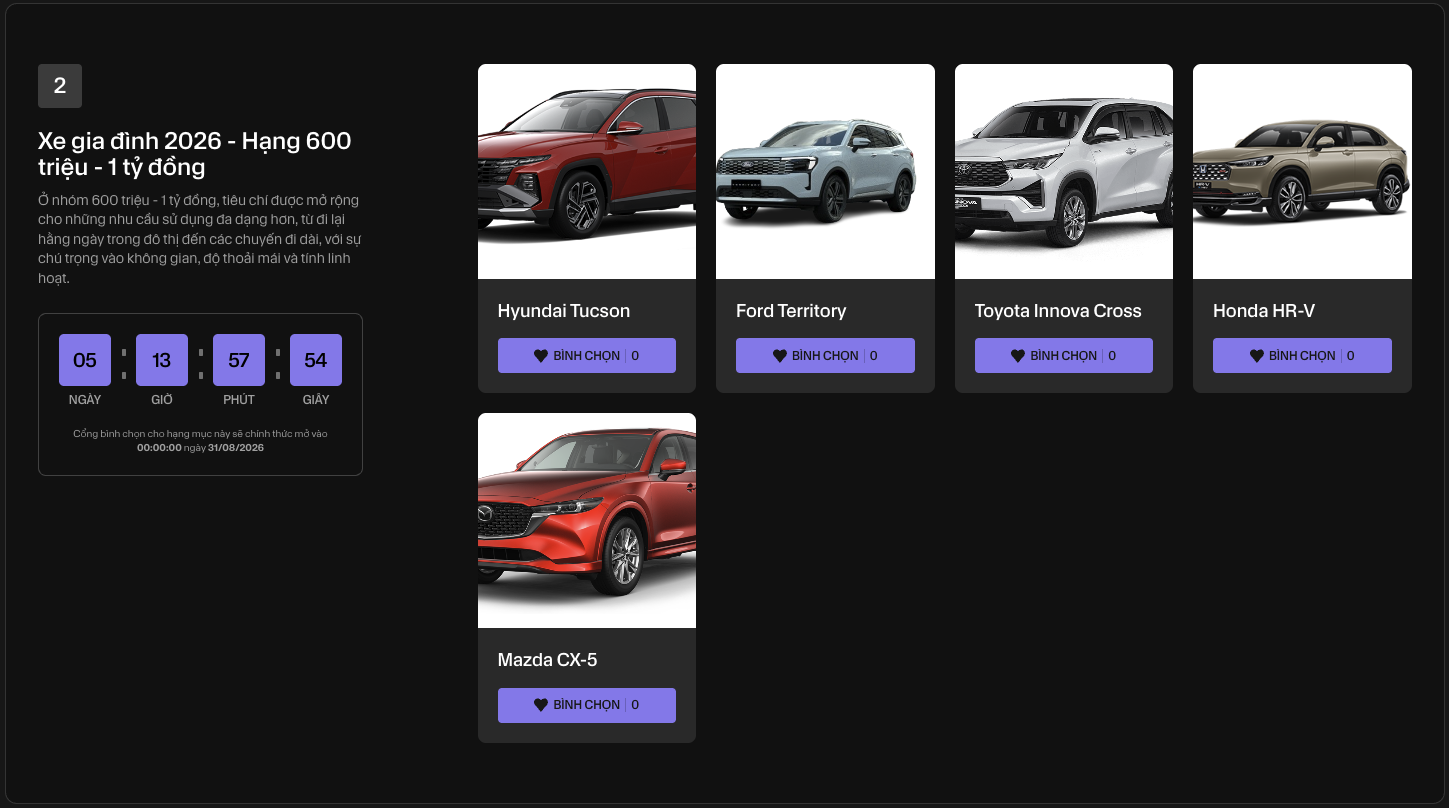Open the Mazda CX-5 car photo
The image size is (1449, 808).
coord(587,521)
